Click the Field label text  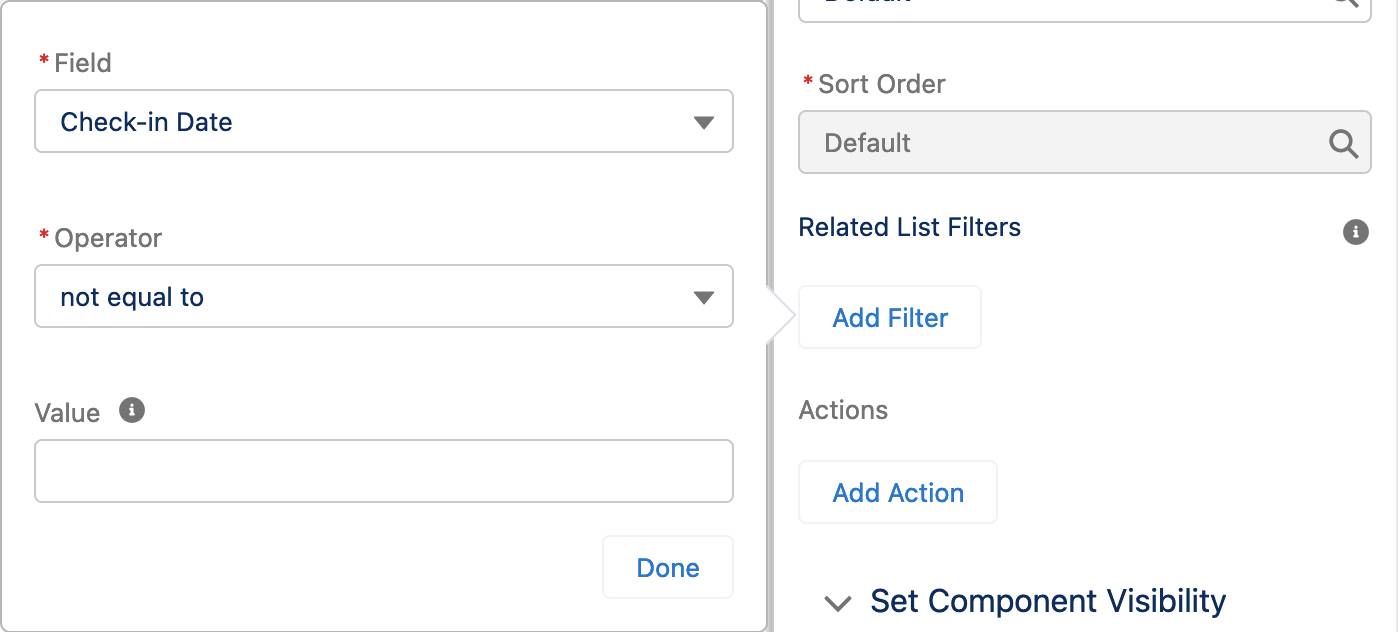tap(83, 63)
